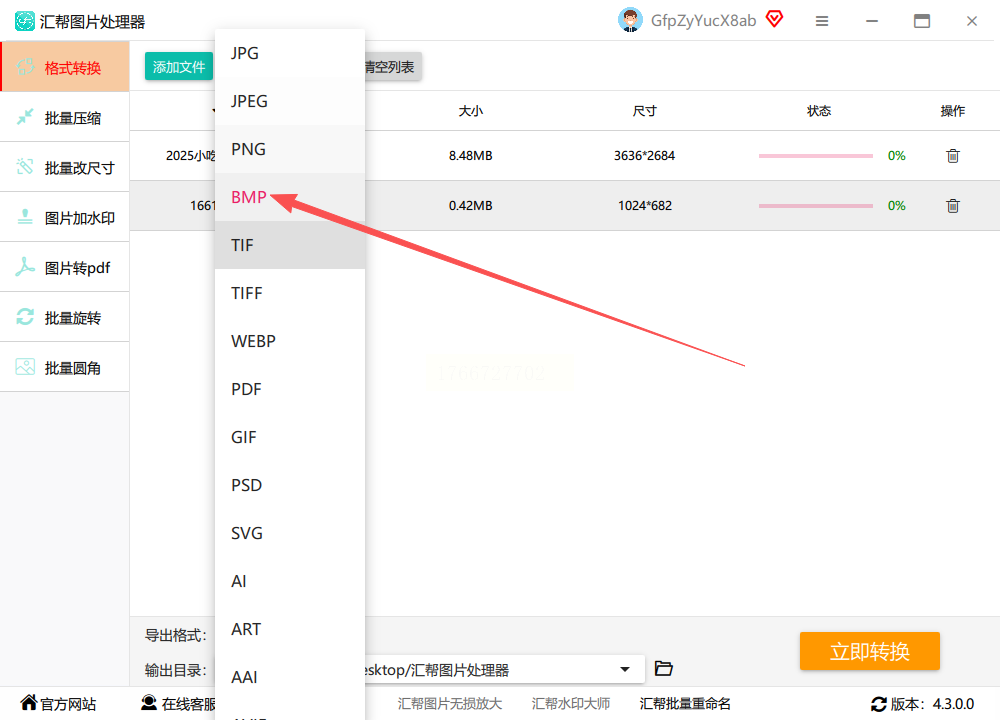Open the 汇帮图片无损放大 link
Viewport: 1000px width, 720px height.
pos(450,703)
